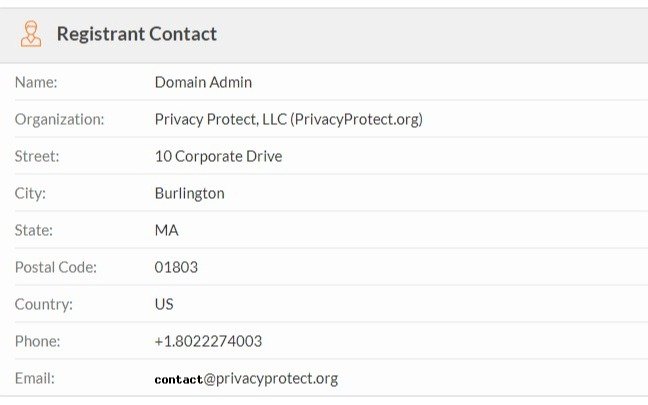Click the Street: field label
Screen dimensions: 648x405
click(x=37, y=156)
